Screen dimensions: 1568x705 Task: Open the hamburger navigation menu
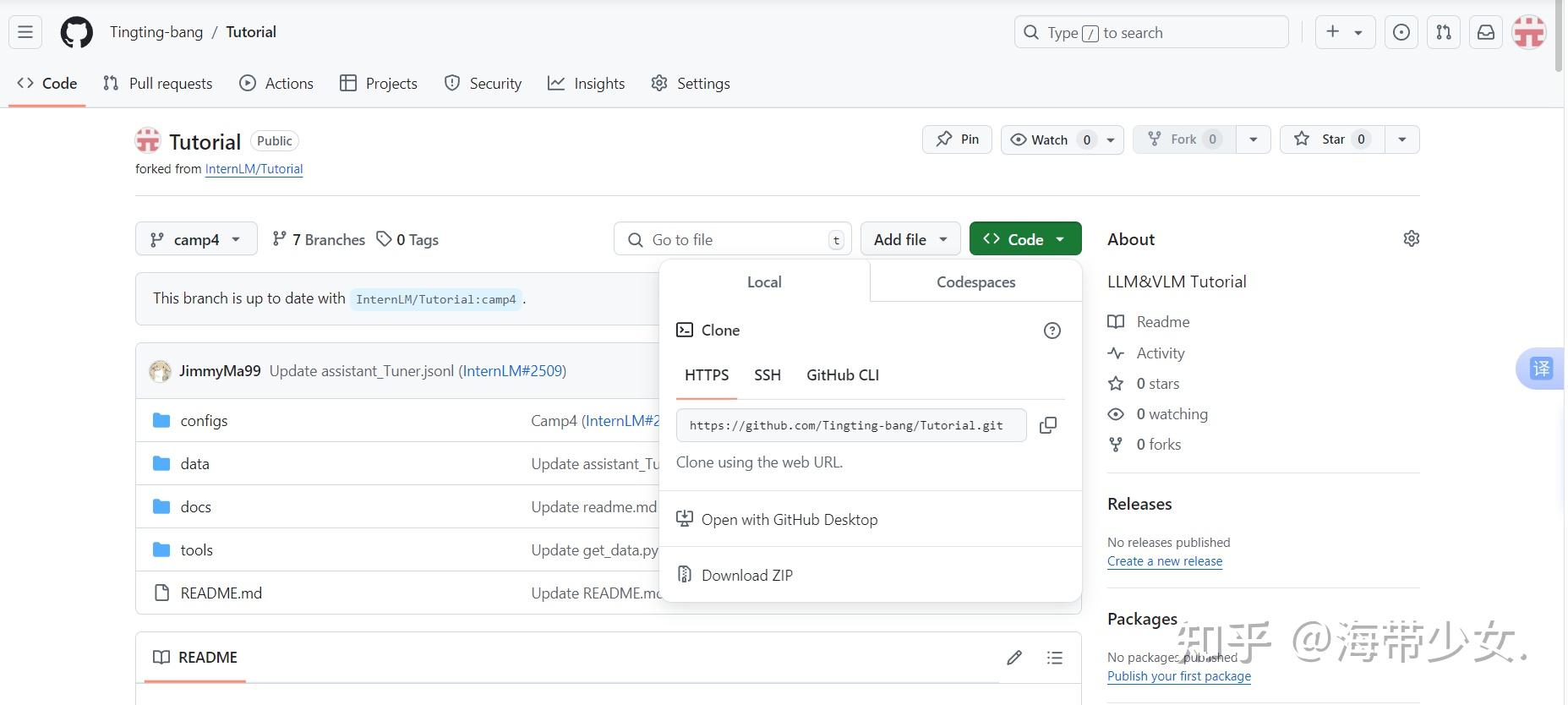pos(25,33)
